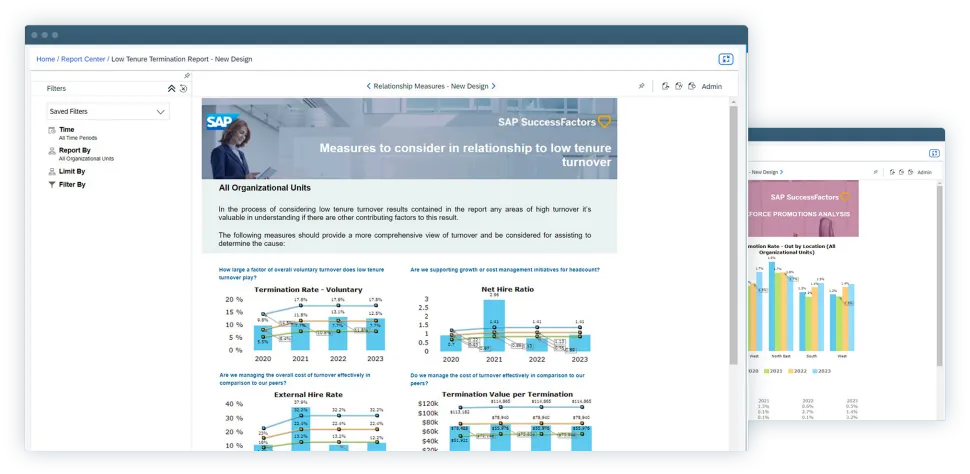This screenshot has width=970, height=474.
Task: Click the report's vertical scrollbar
Action: click(x=733, y=230)
